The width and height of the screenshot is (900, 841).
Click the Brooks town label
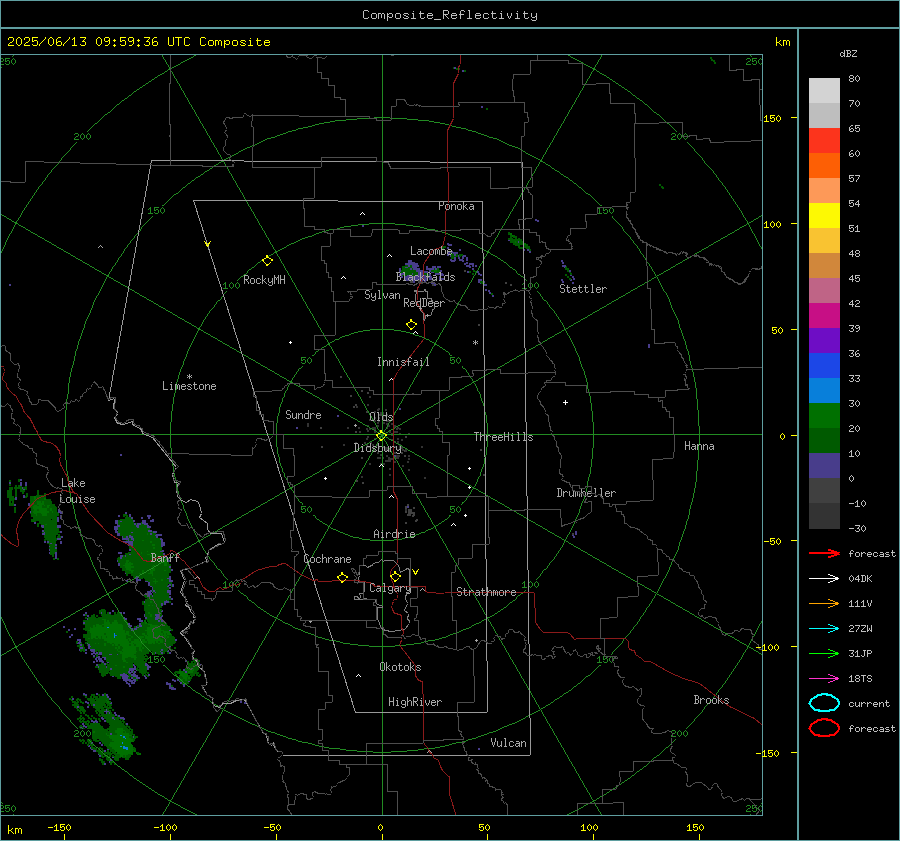tap(711, 700)
